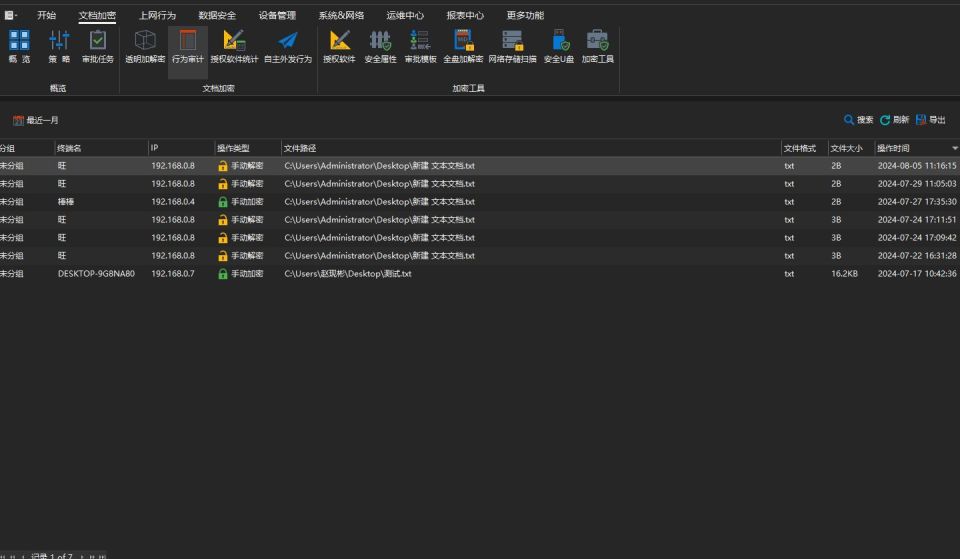Select the row with DESKTOP-9G8NA80 terminal
This screenshot has width=960, height=559.
click(480, 274)
